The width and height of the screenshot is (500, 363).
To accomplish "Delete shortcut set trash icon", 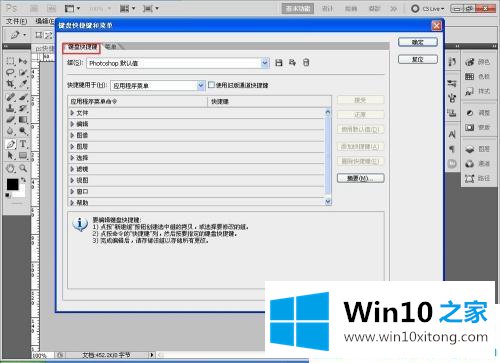I will pyautogui.click(x=306, y=63).
